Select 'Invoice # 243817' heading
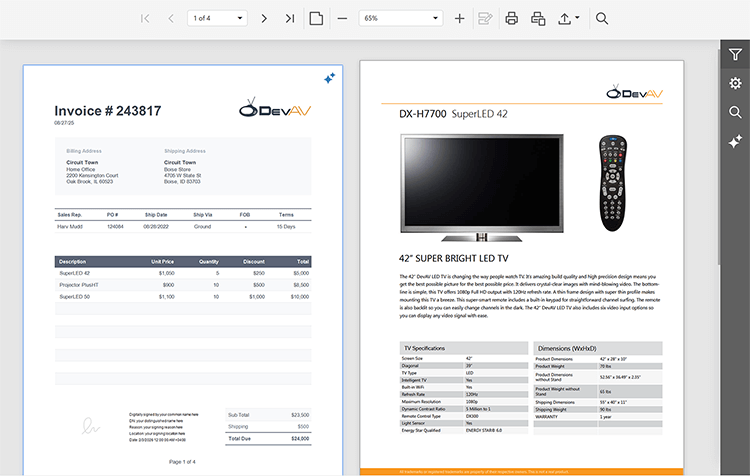Screen dimensions: 750x476 [x=108, y=111]
